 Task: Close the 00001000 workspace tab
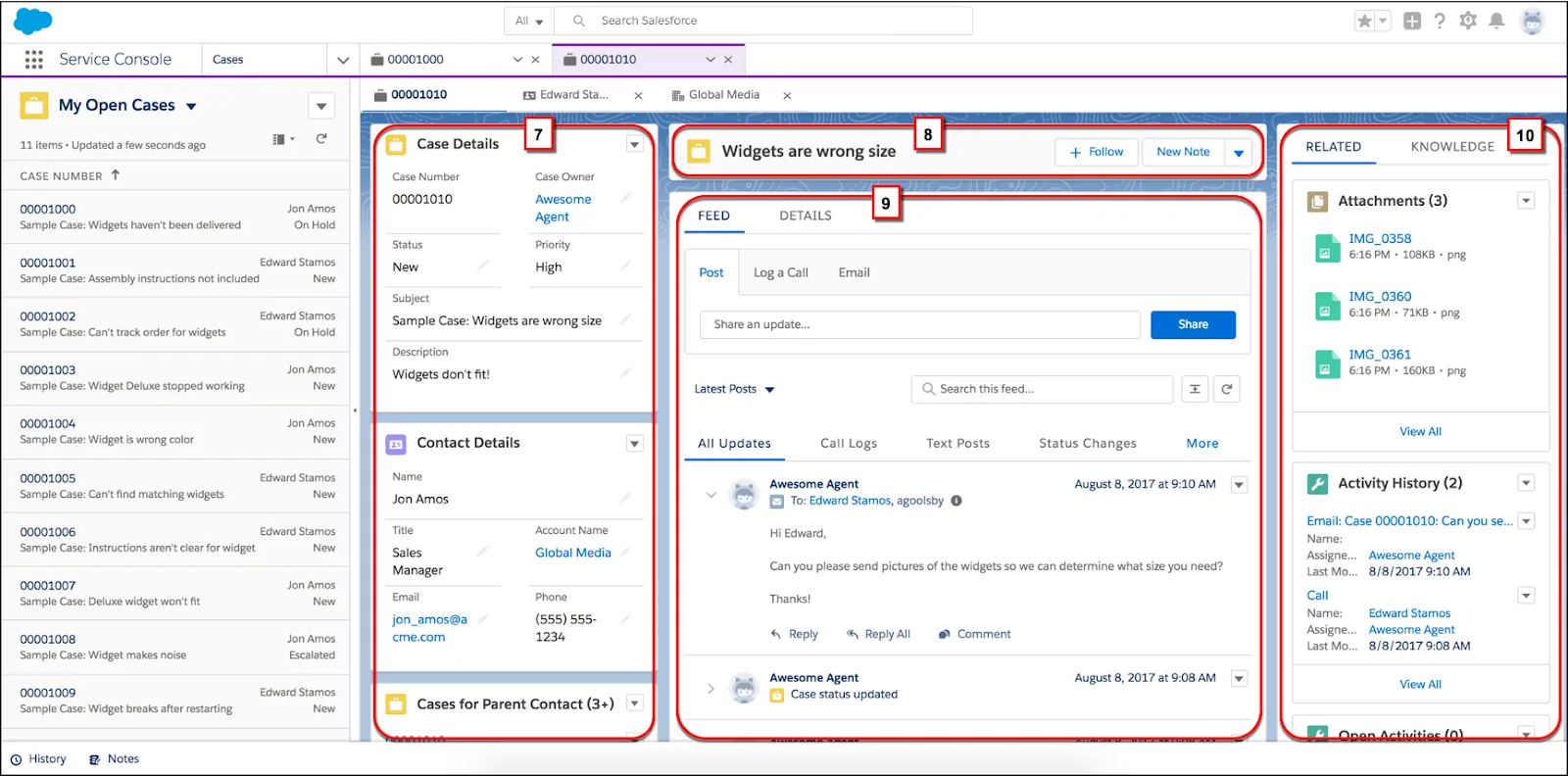(x=536, y=60)
